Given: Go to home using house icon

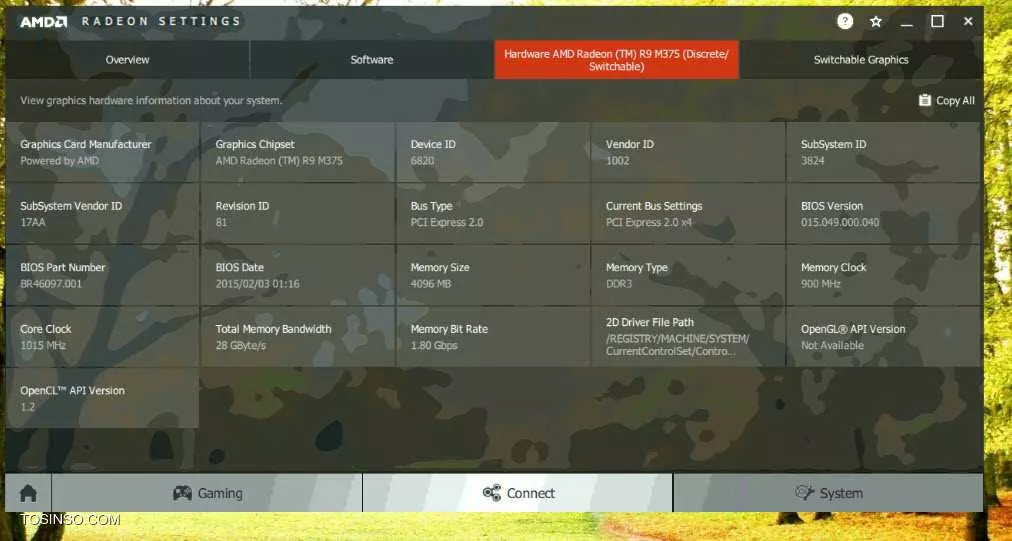Looking at the screenshot, I should coord(28,493).
